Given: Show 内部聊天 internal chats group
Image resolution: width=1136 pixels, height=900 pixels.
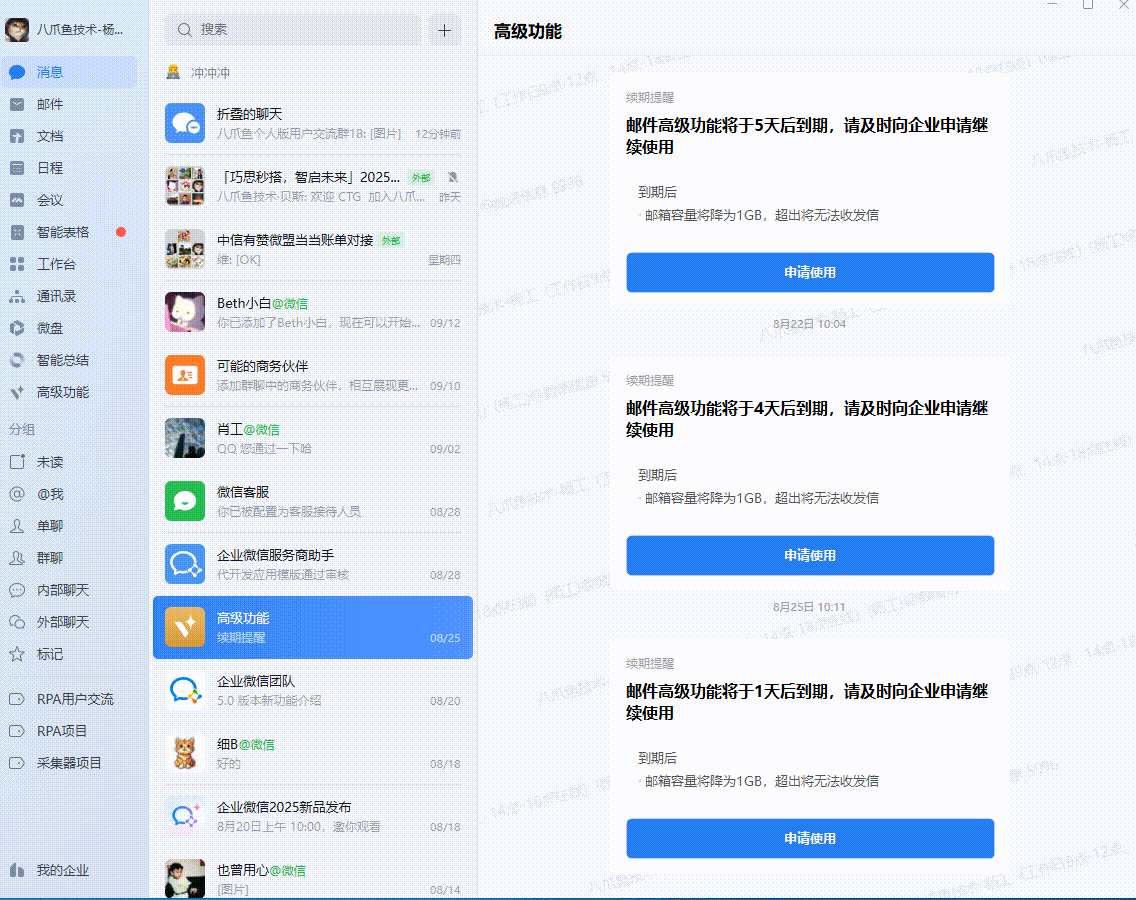Looking at the screenshot, I should (x=69, y=590).
